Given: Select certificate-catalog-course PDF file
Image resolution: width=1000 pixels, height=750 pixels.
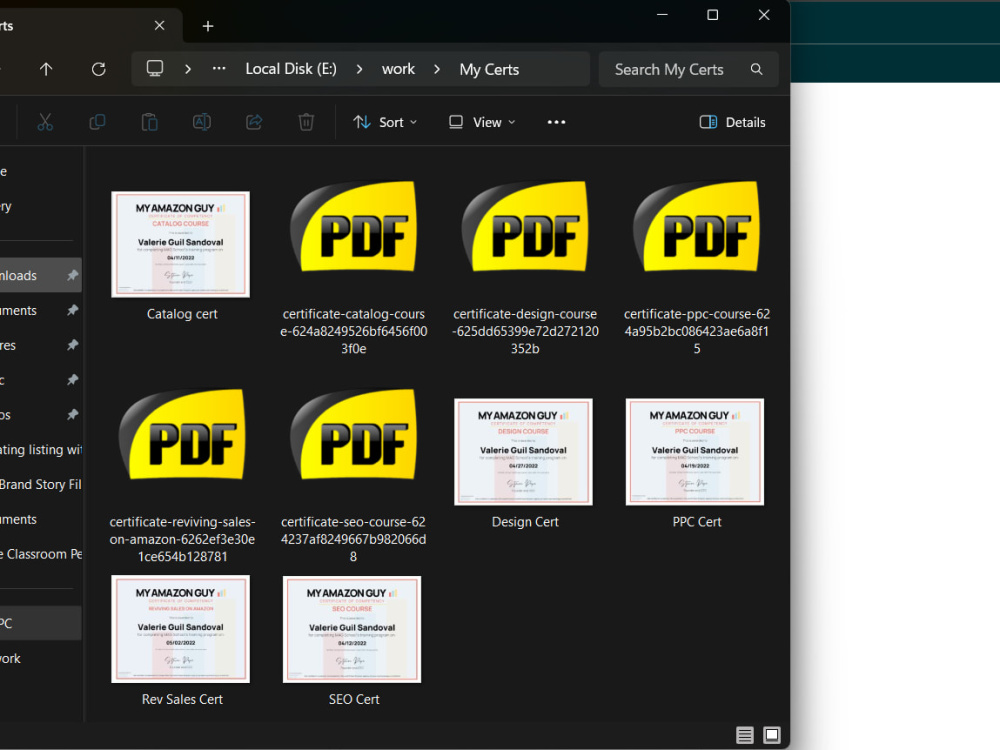Looking at the screenshot, I should pyautogui.click(x=354, y=268).
